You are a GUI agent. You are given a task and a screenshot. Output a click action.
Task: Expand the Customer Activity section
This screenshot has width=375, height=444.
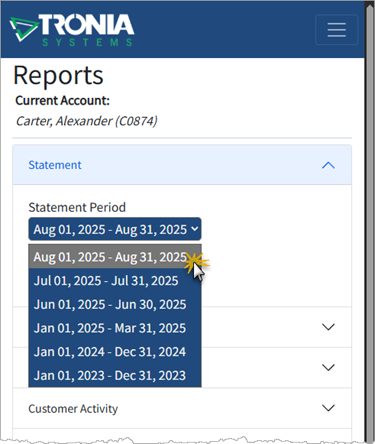182,408
